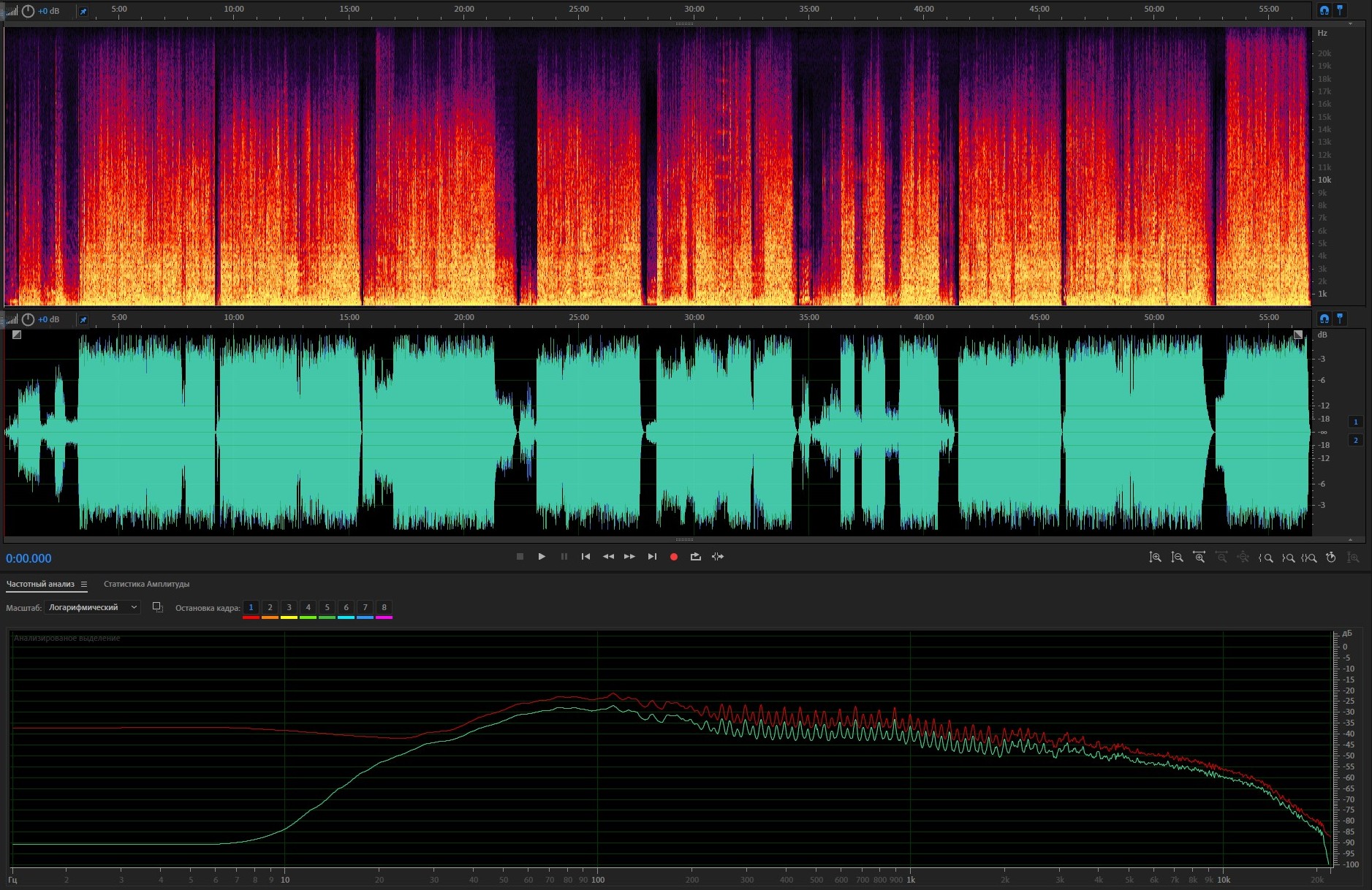1372x890 pixels.
Task: Toggle channel 1 in waveform display
Action: [x=1355, y=422]
